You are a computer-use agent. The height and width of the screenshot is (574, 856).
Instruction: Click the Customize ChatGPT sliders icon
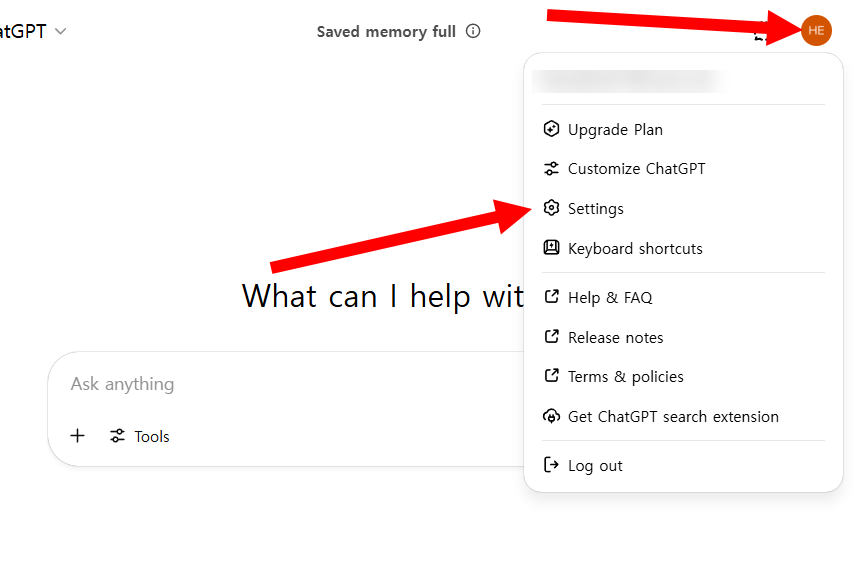point(551,169)
